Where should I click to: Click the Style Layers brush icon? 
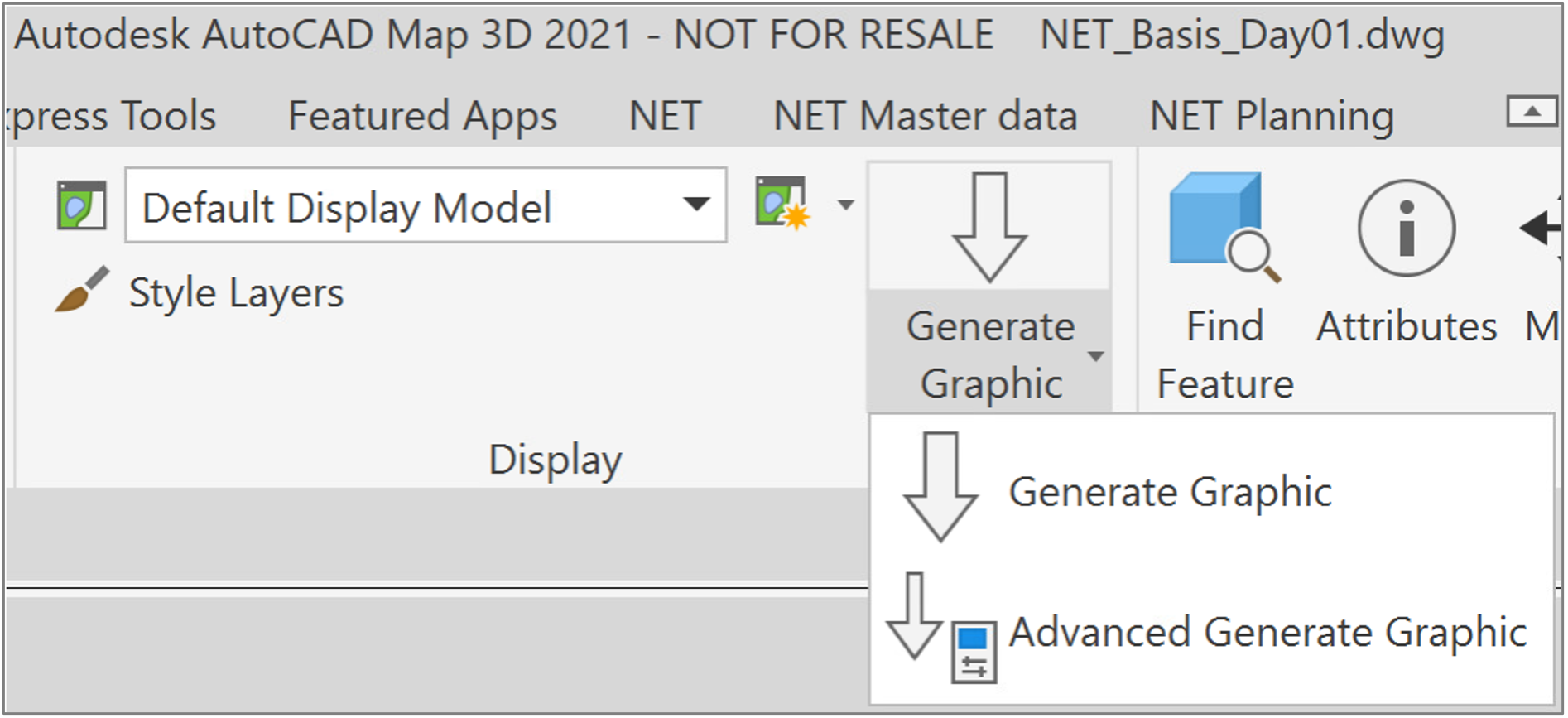pos(81,289)
